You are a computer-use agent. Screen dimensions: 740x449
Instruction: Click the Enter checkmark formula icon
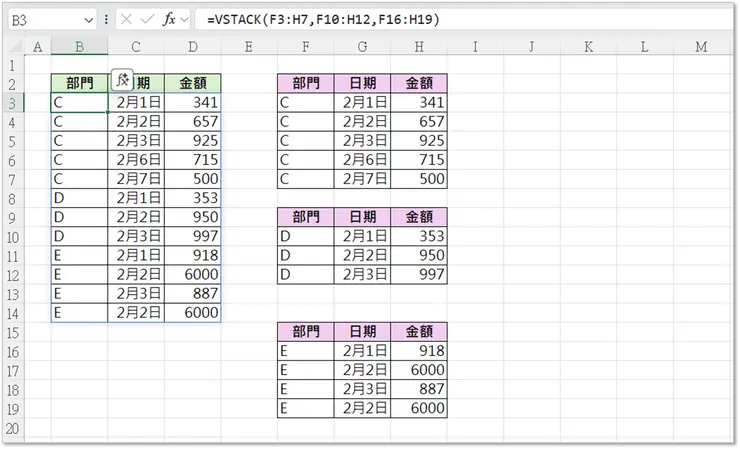[x=147, y=19]
